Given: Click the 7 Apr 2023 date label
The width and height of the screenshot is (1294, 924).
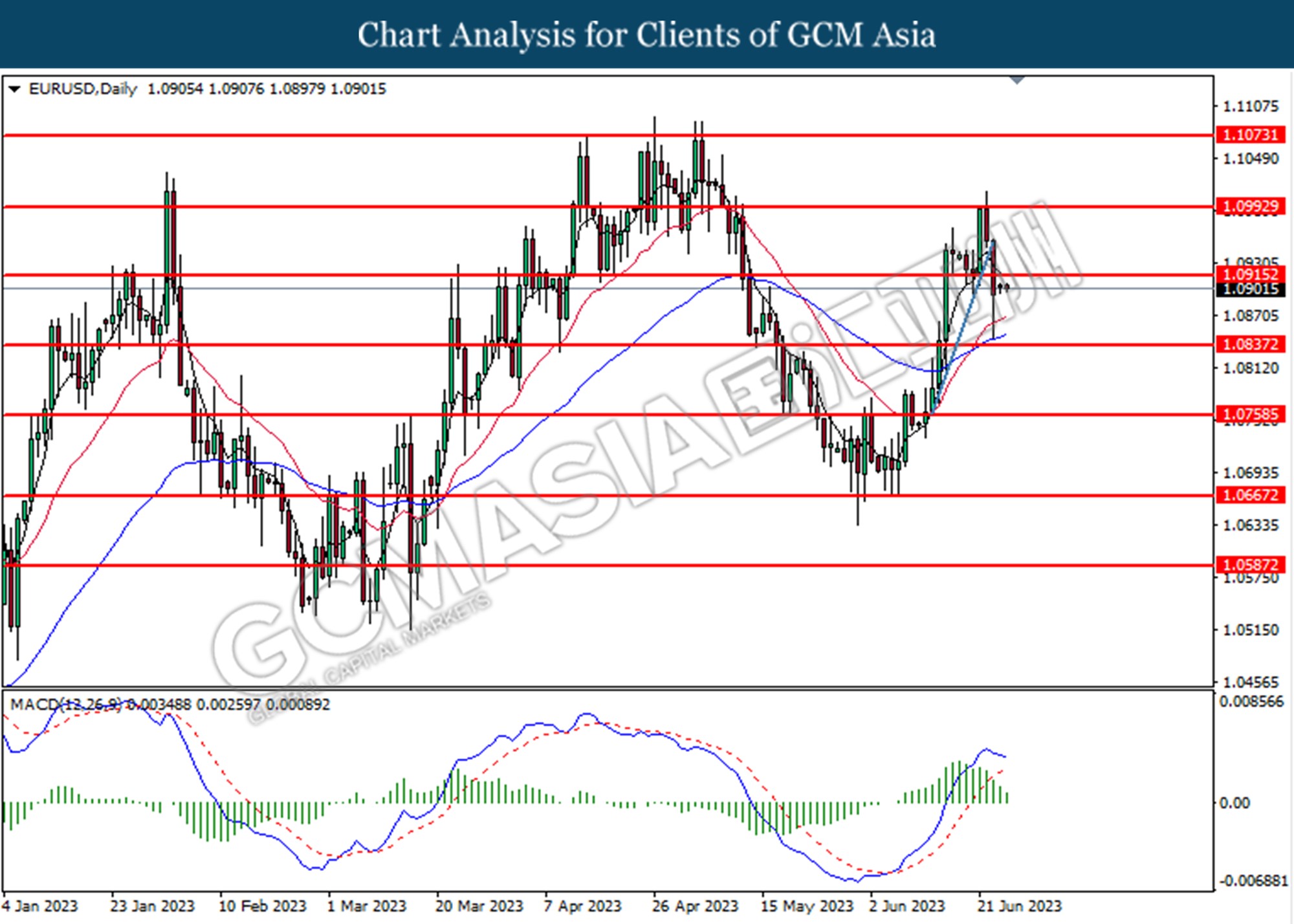Looking at the screenshot, I should click(583, 906).
